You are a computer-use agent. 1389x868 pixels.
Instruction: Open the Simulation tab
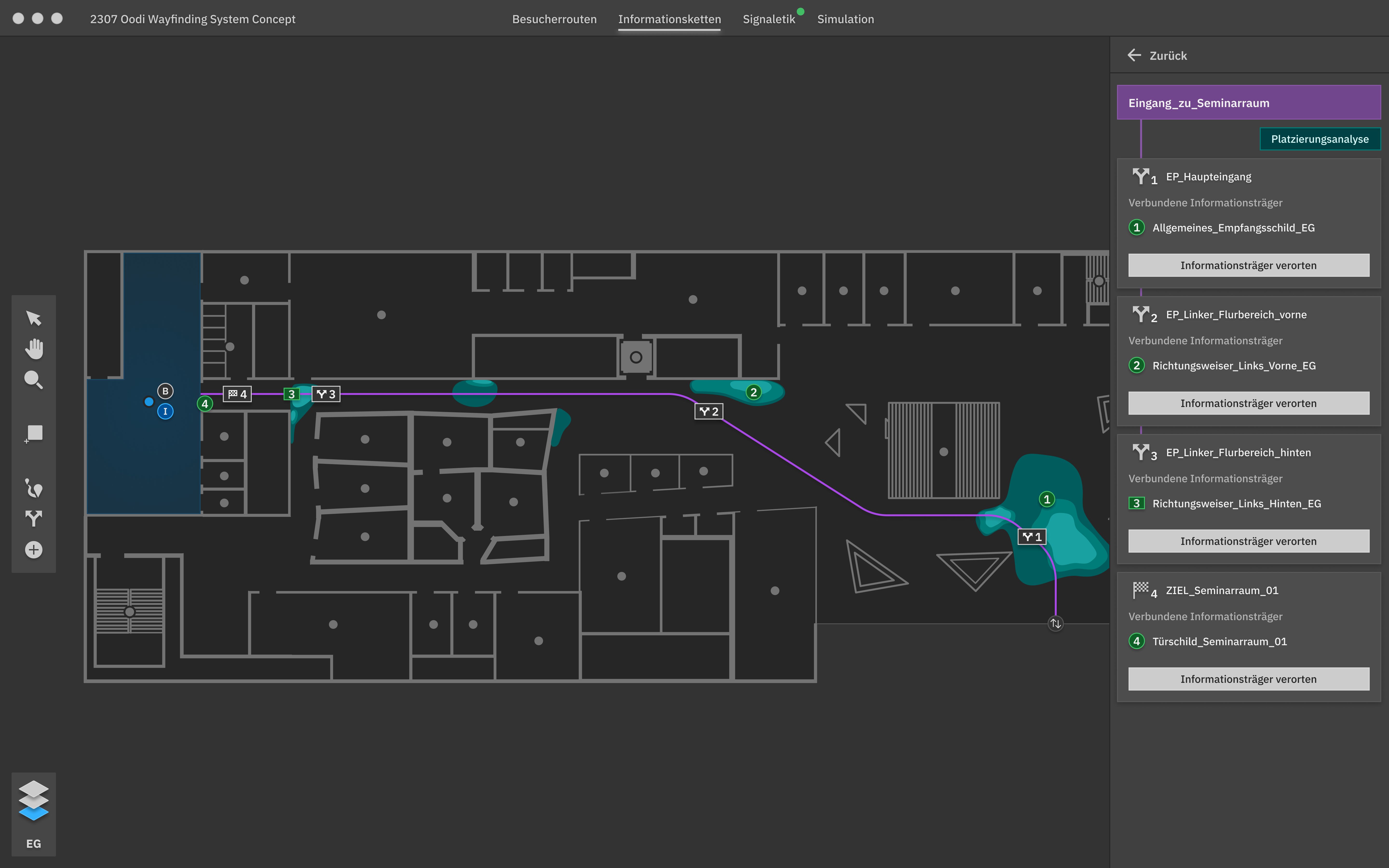(845, 19)
